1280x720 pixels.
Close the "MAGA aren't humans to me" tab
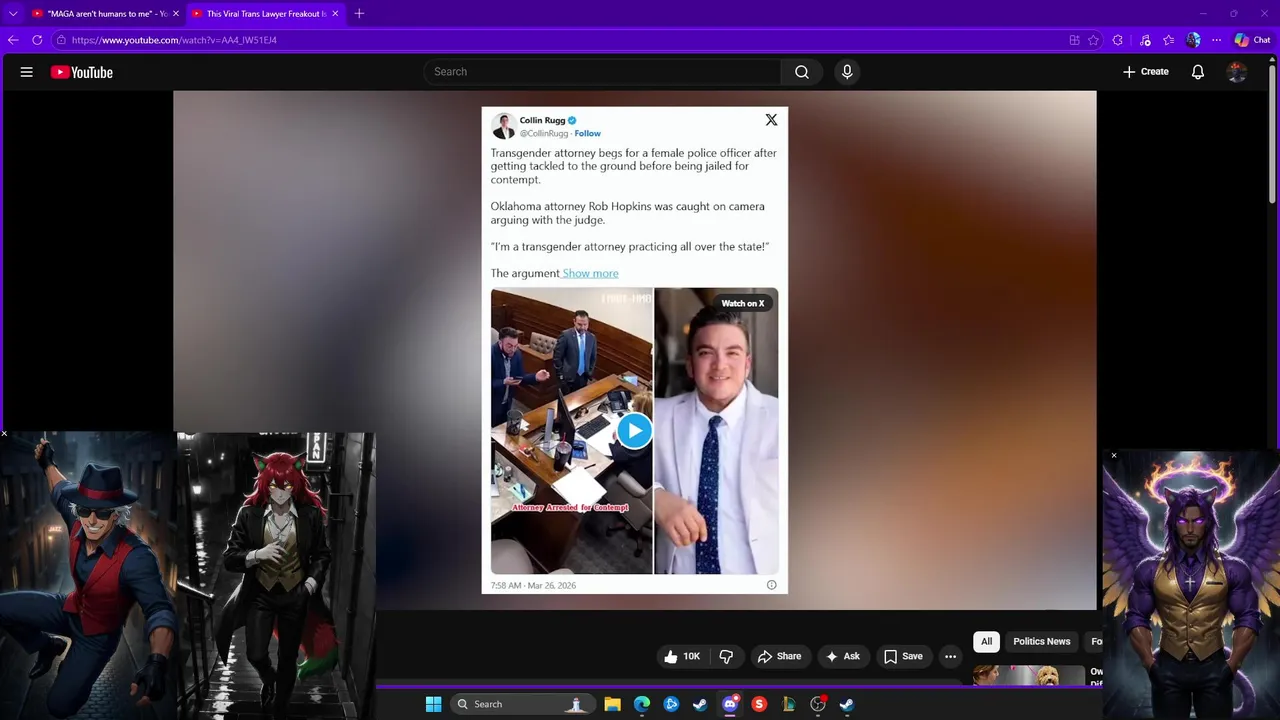point(176,13)
